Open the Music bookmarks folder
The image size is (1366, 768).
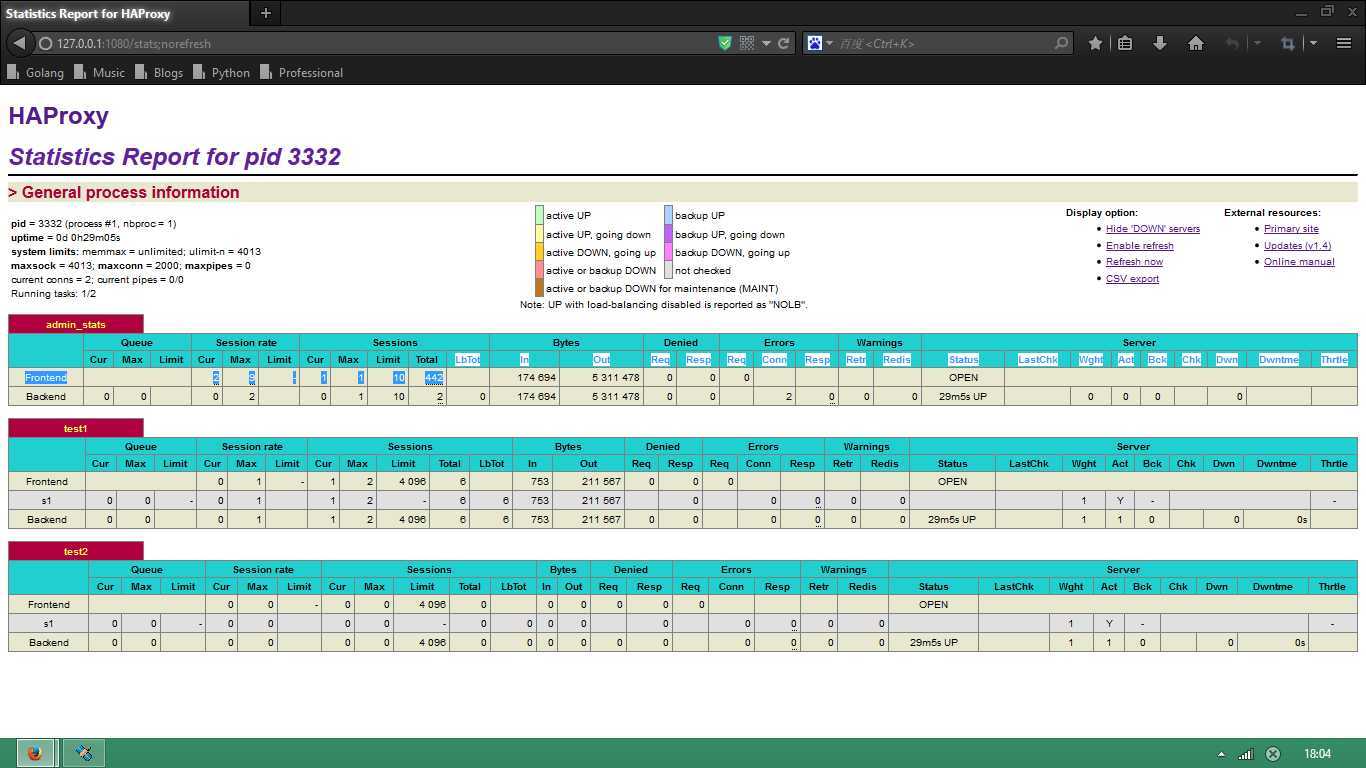tap(100, 72)
